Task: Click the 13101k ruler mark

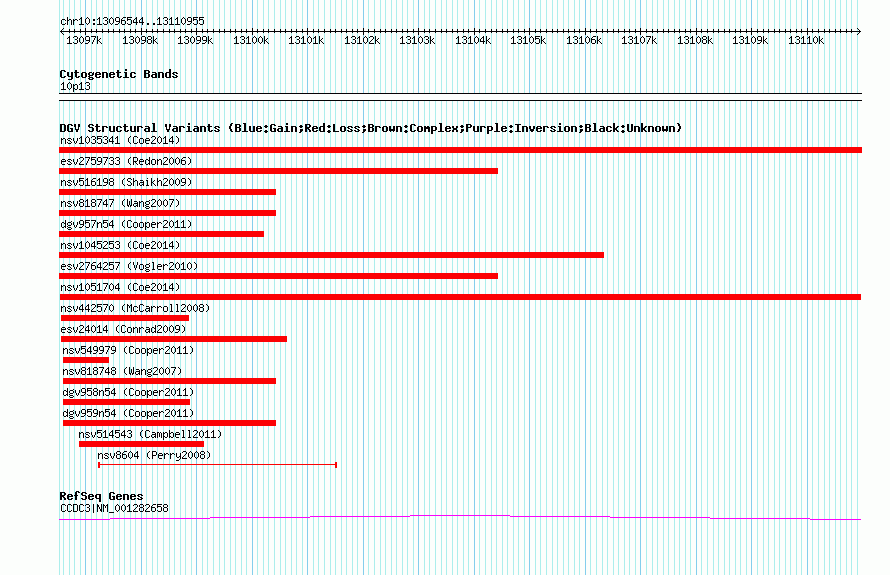Action: coord(306,40)
